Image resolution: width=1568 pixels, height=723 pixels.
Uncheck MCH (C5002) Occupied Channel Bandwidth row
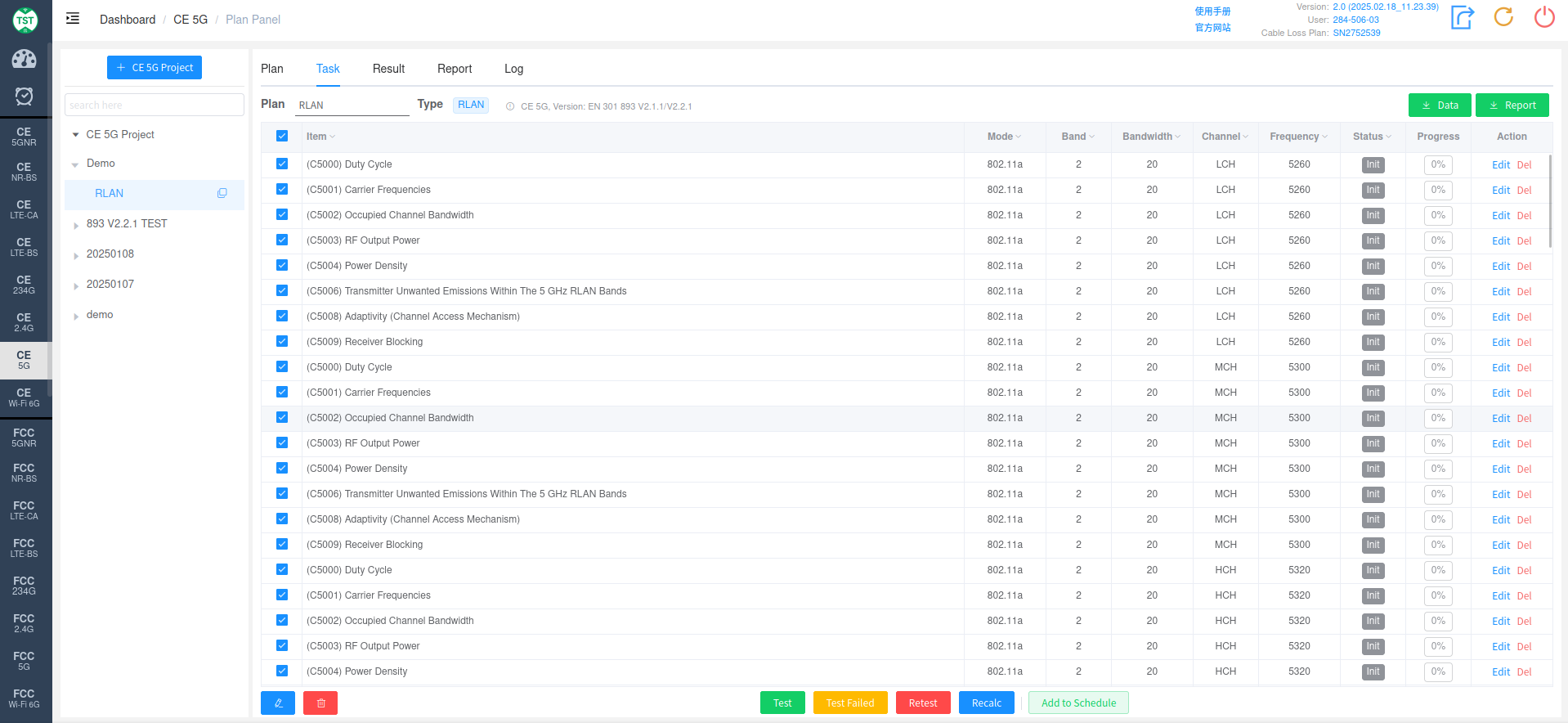point(282,417)
